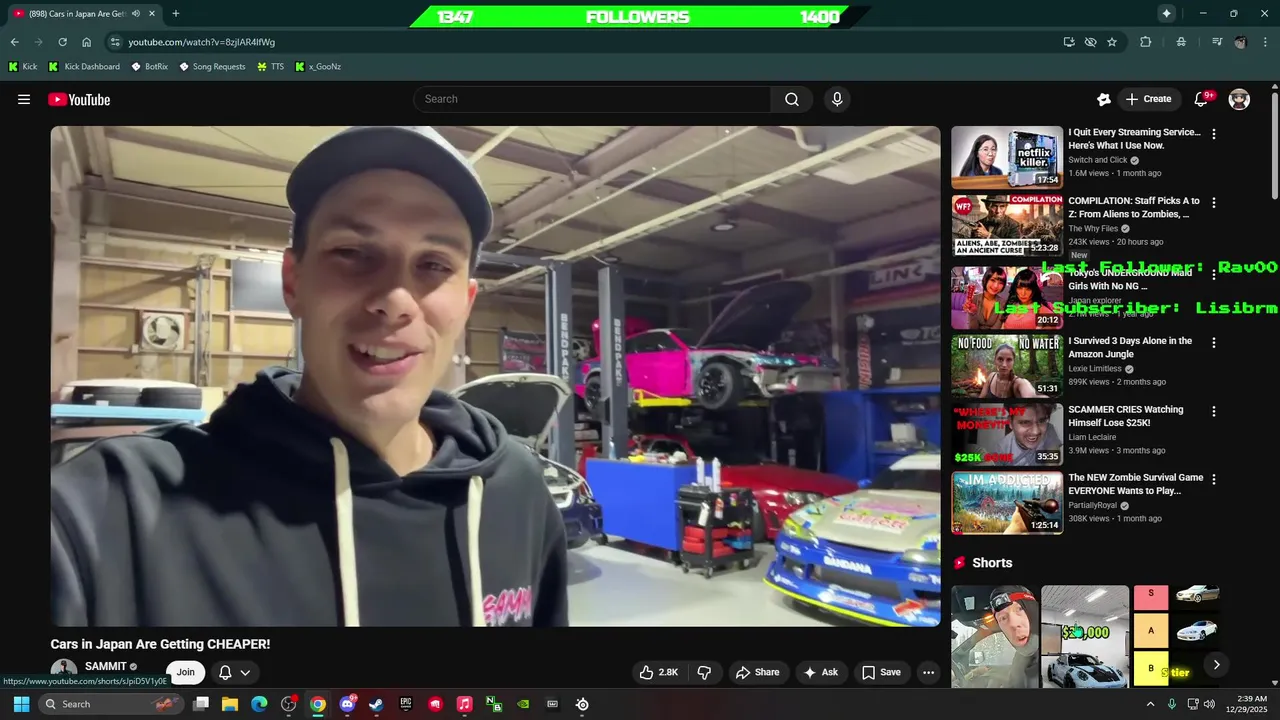Open the YouTube guide hamburger menu
The image size is (1280, 720).
pyautogui.click(x=24, y=99)
